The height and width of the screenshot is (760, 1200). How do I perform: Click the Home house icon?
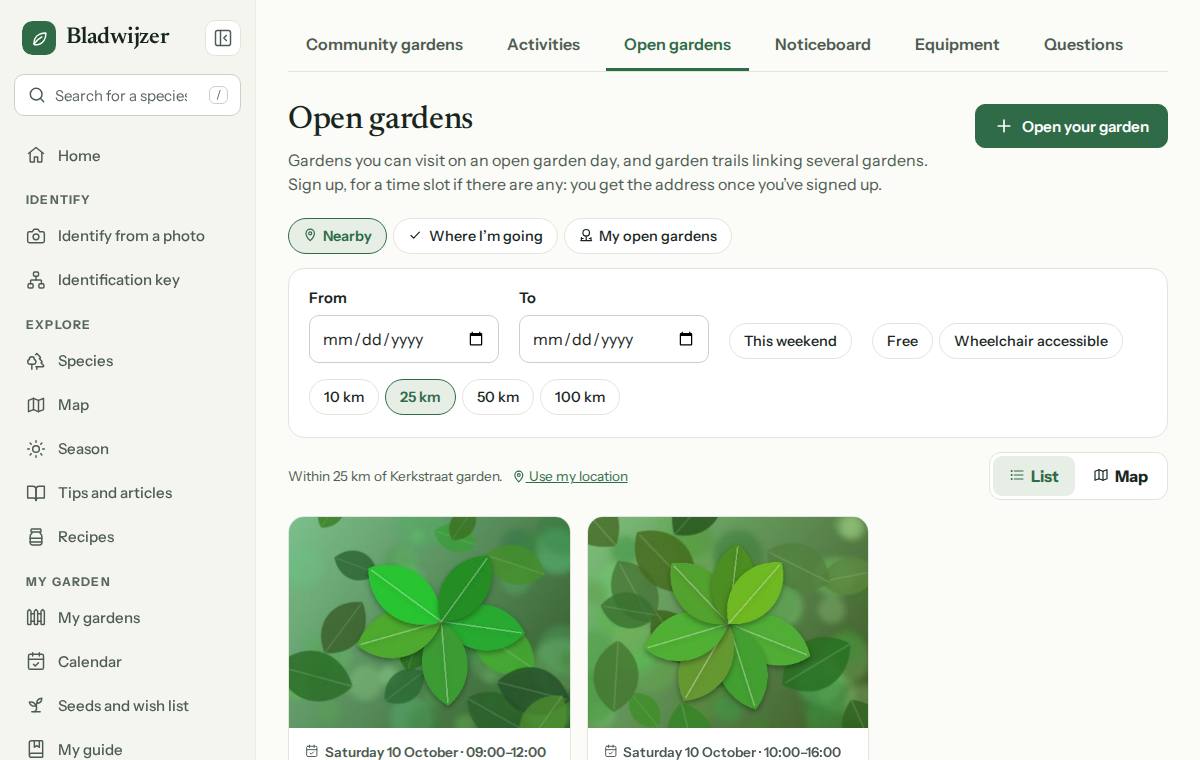pyautogui.click(x=36, y=155)
